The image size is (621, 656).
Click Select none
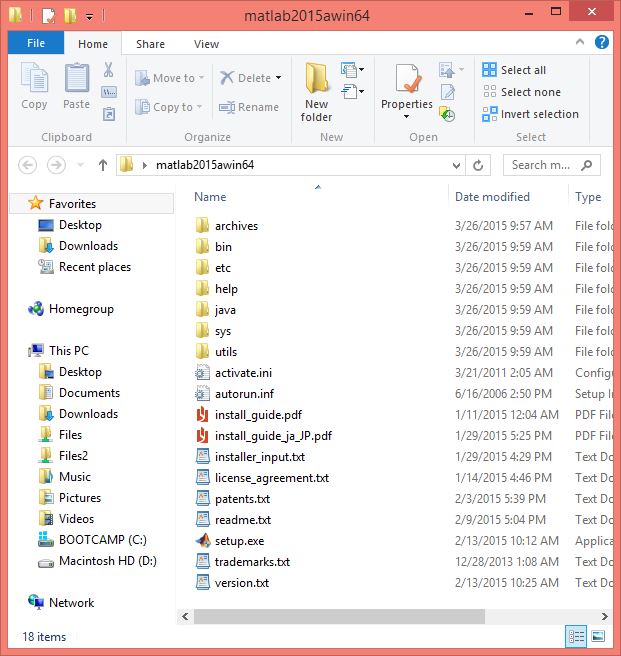click(x=521, y=92)
